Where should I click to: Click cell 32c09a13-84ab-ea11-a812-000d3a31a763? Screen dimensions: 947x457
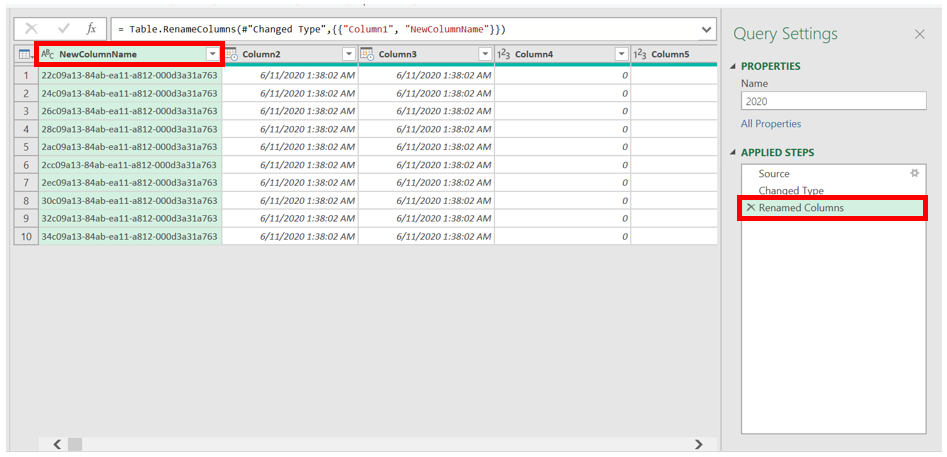[x=130, y=218]
